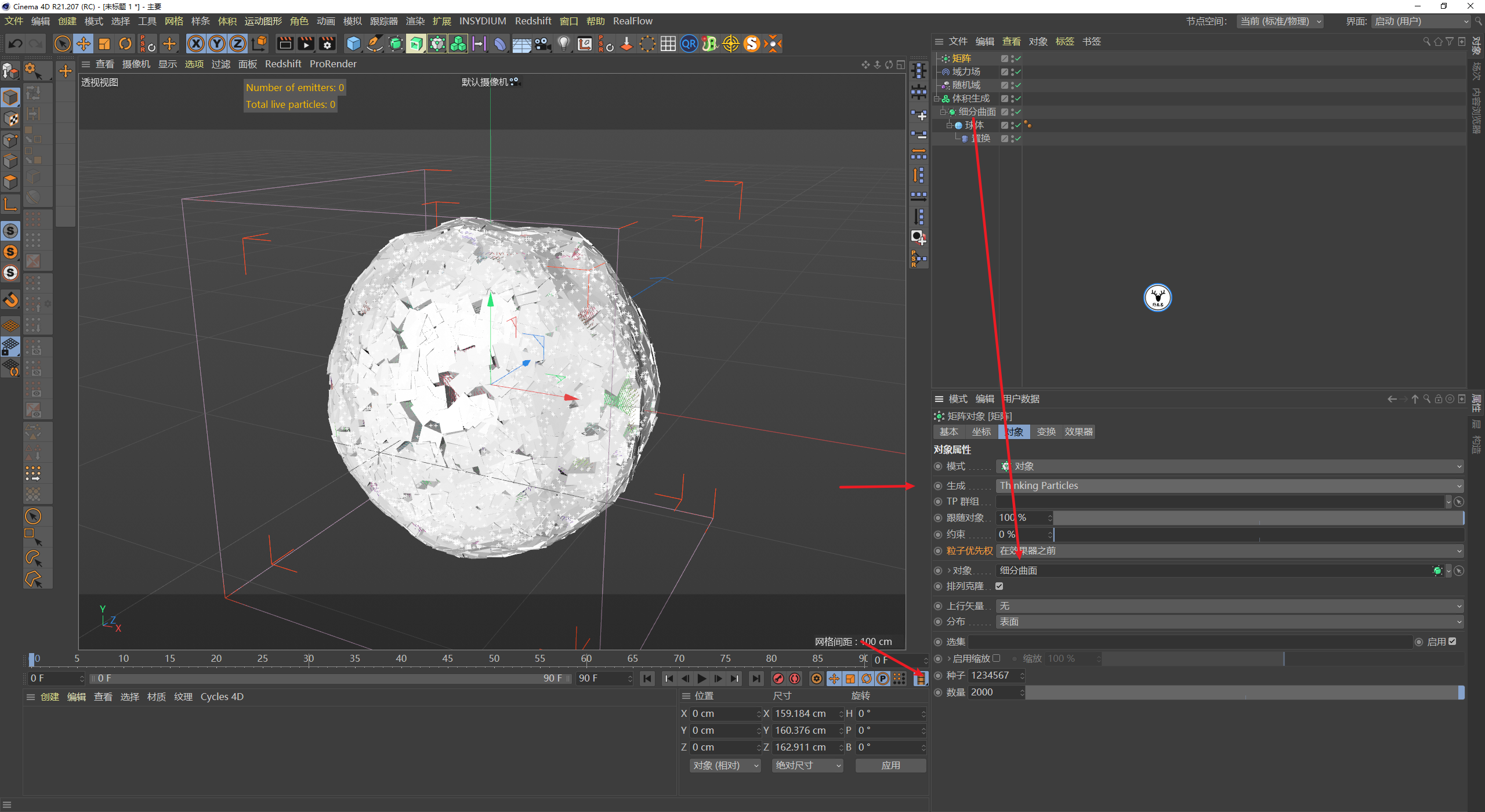Adjust the 跟随对象 slider

1259,518
